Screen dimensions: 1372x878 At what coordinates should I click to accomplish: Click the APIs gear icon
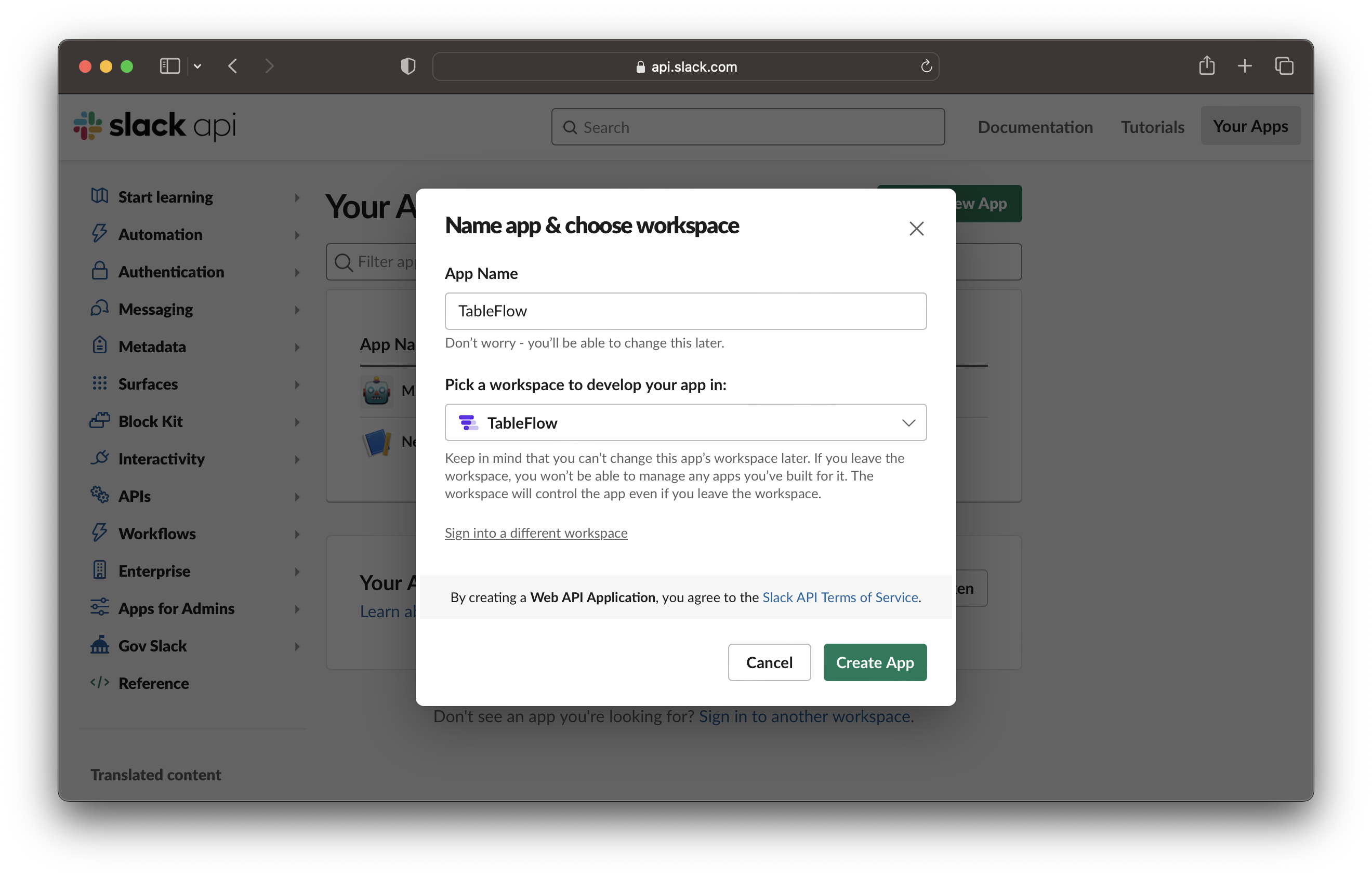[100, 496]
